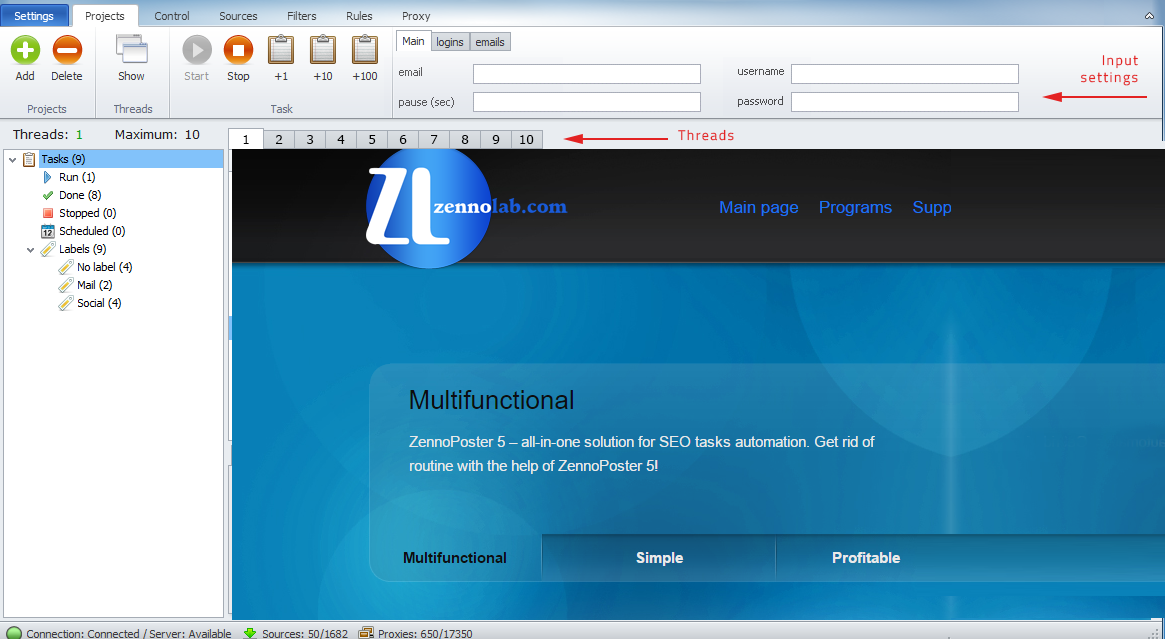This screenshot has width=1165, height=639.
Task: Click the Social (4) tag icon
Action: pyautogui.click(x=65, y=302)
